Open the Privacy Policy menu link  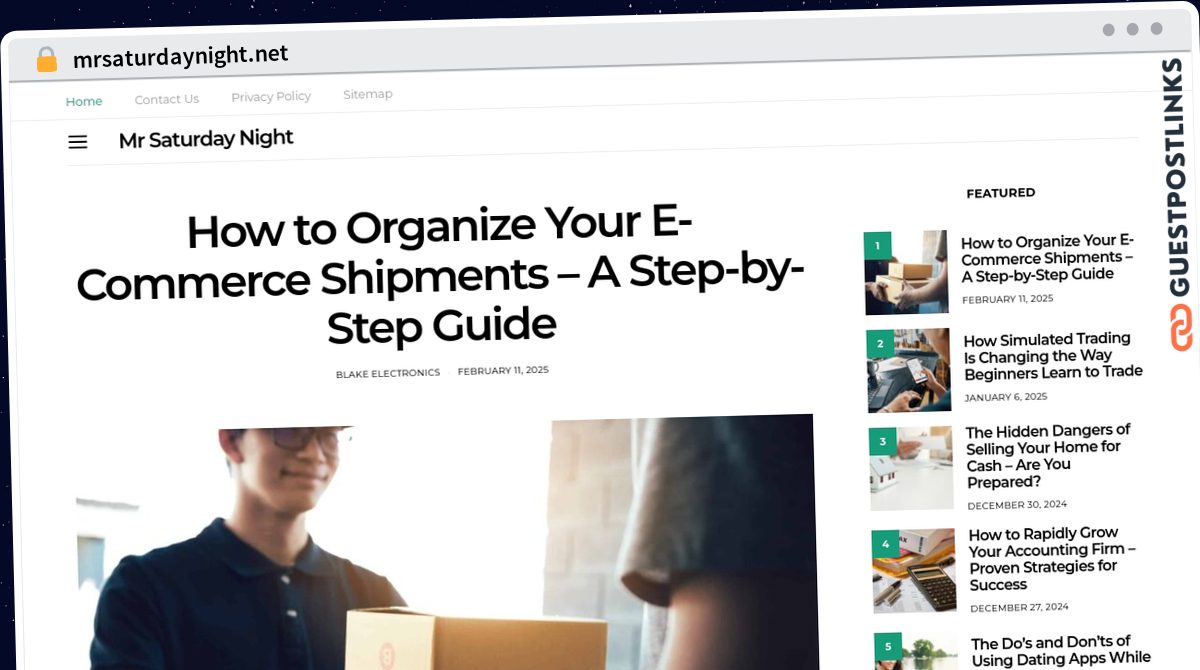[x=271, y=97]
